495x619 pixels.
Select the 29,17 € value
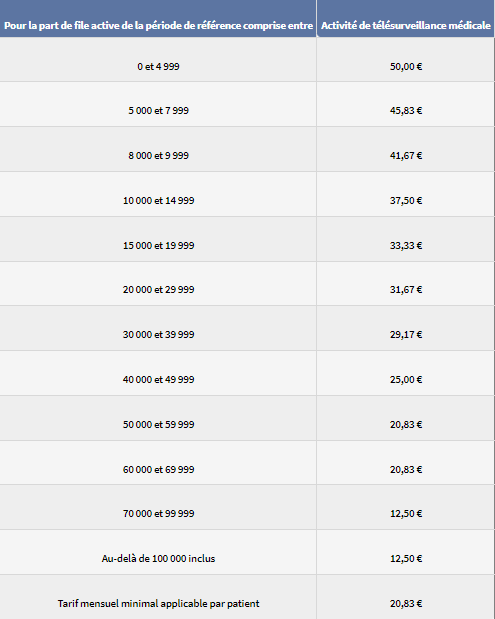tap(406, 335)
